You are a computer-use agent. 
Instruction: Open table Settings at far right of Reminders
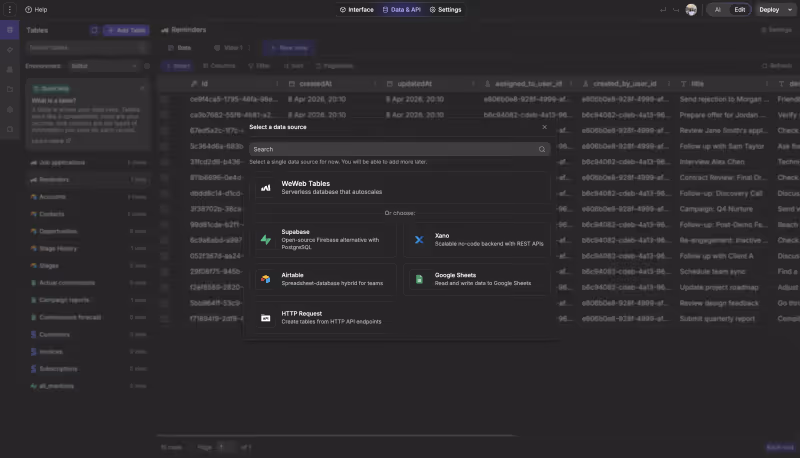(x=776, y=30)
